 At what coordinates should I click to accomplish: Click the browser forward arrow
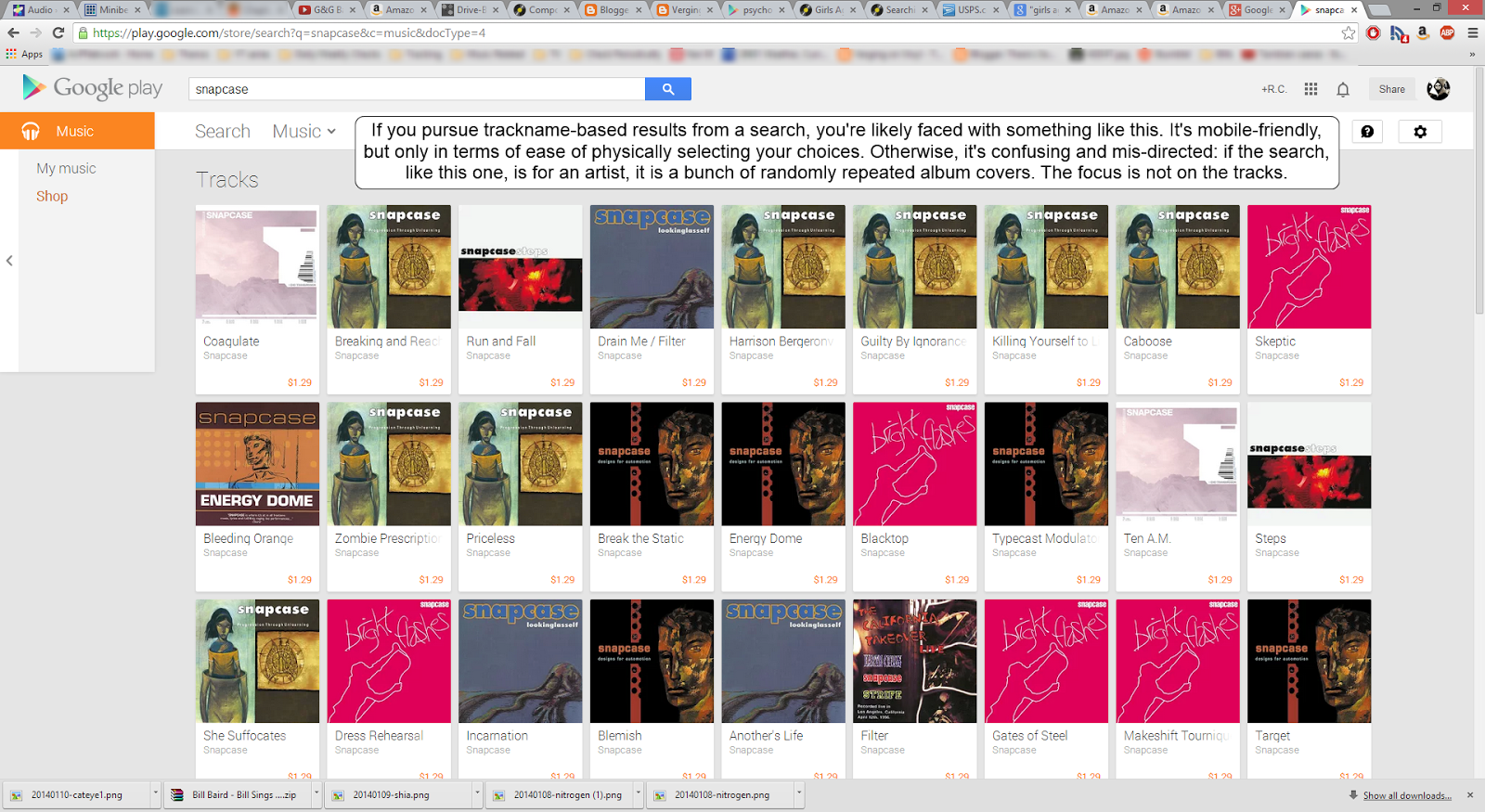click(x=35, y=32)
